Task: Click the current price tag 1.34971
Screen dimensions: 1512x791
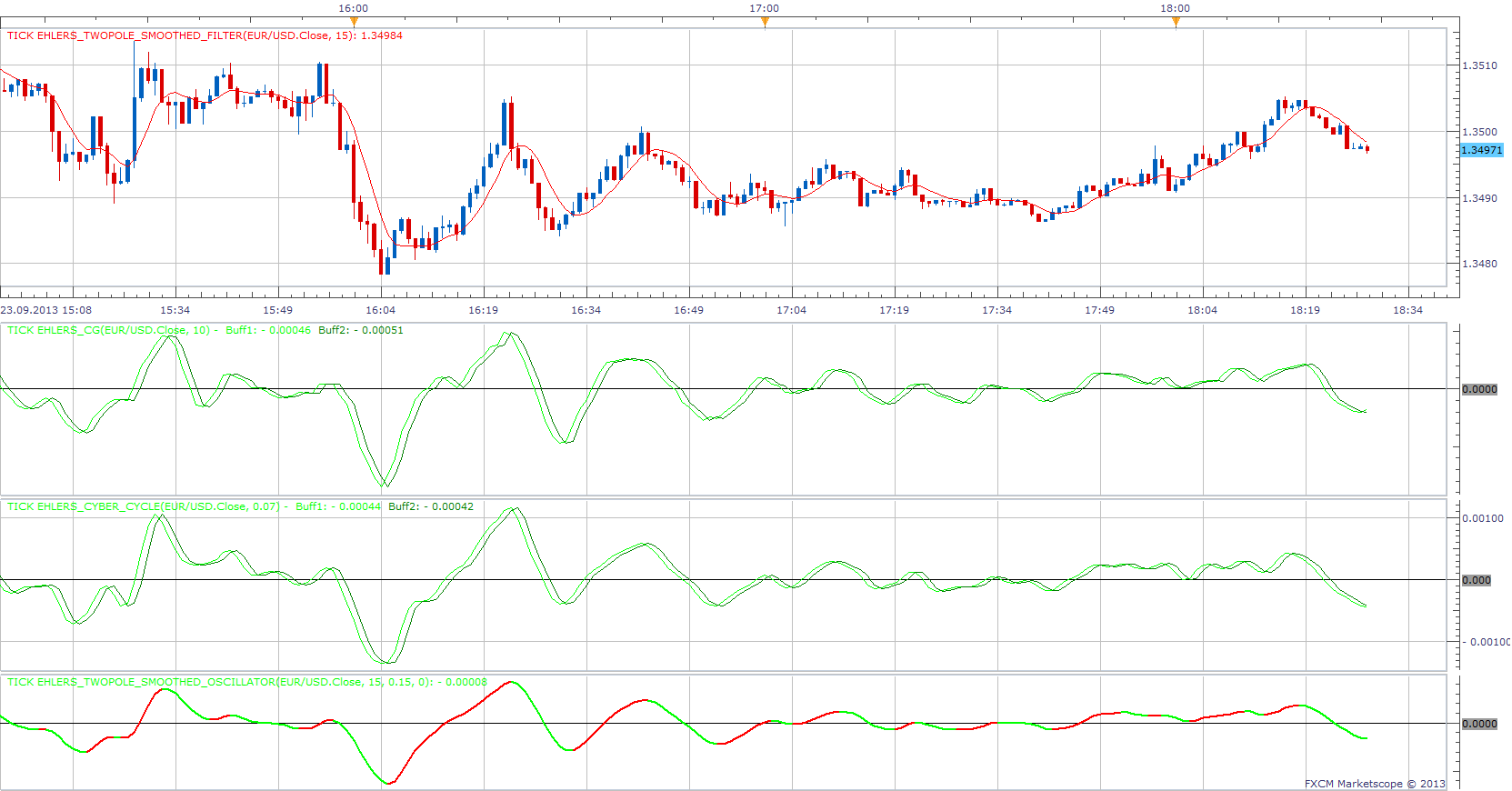Action: [1482, 150]
